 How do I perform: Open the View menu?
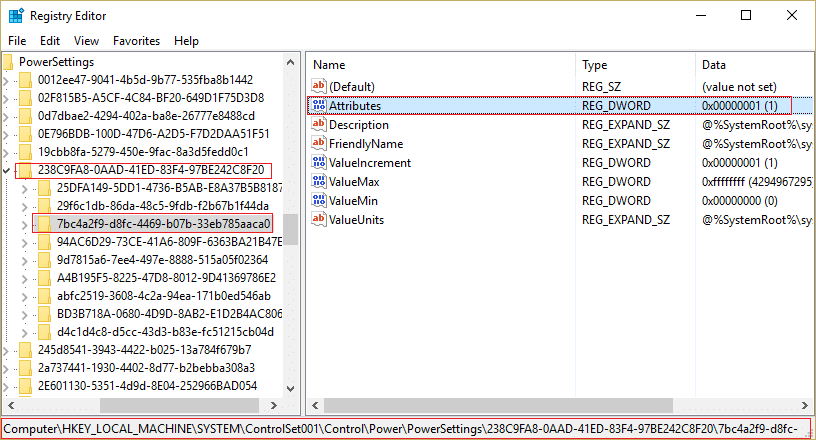(x=86, y=41)
